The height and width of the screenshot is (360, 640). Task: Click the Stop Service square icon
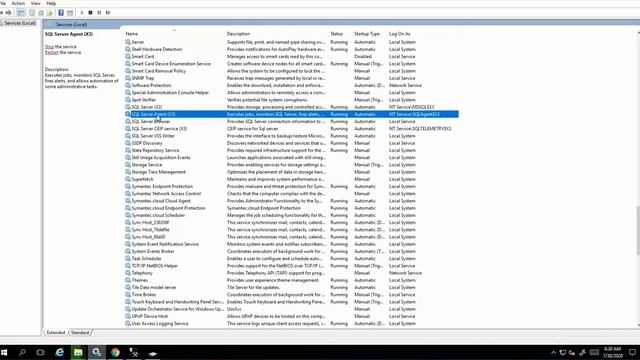tap(91, 13)
